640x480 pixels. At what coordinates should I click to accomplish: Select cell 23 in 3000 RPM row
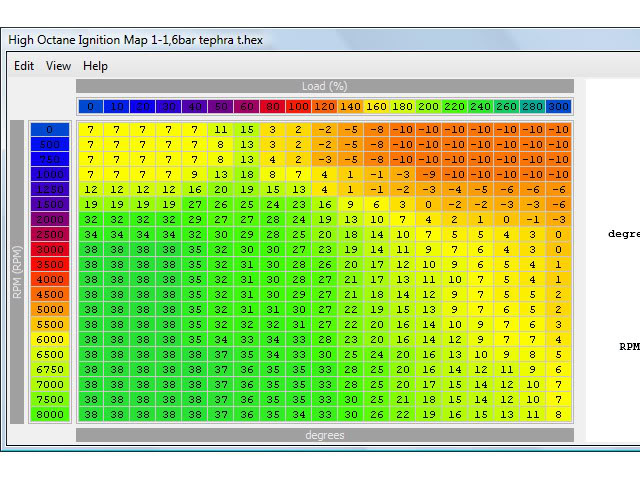(325, 249)
